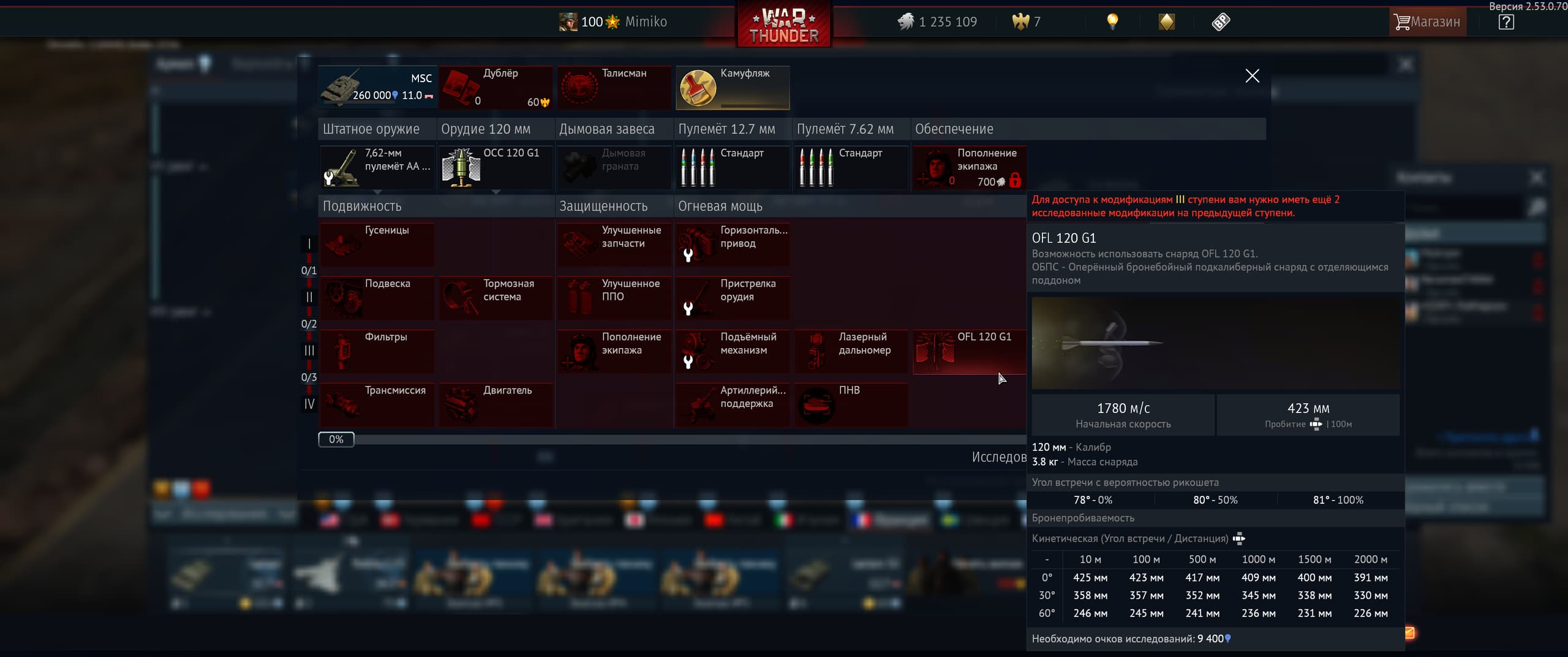Select the Улучшенное ППО modification
The image size is (1568, 657).
tap(614, 297)
